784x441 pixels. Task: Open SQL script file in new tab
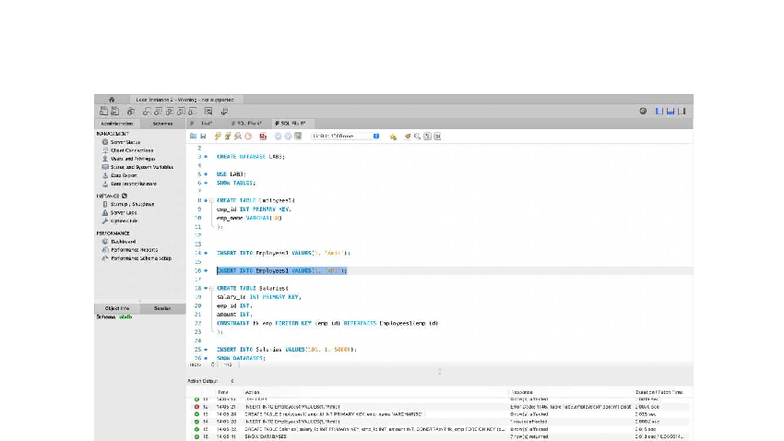coord(115,111)
